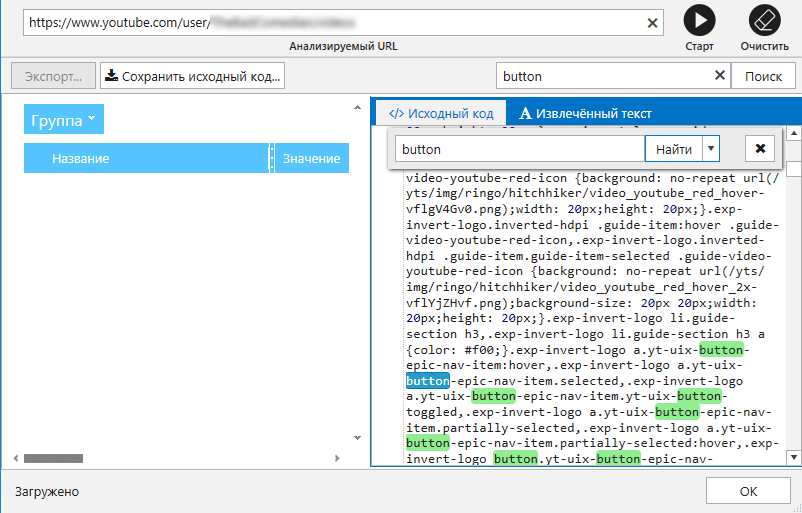Image resolution: width=802 pixels, height=513 pixels.
Task: Click Найти to find the next match
Action: pos(673,149)
